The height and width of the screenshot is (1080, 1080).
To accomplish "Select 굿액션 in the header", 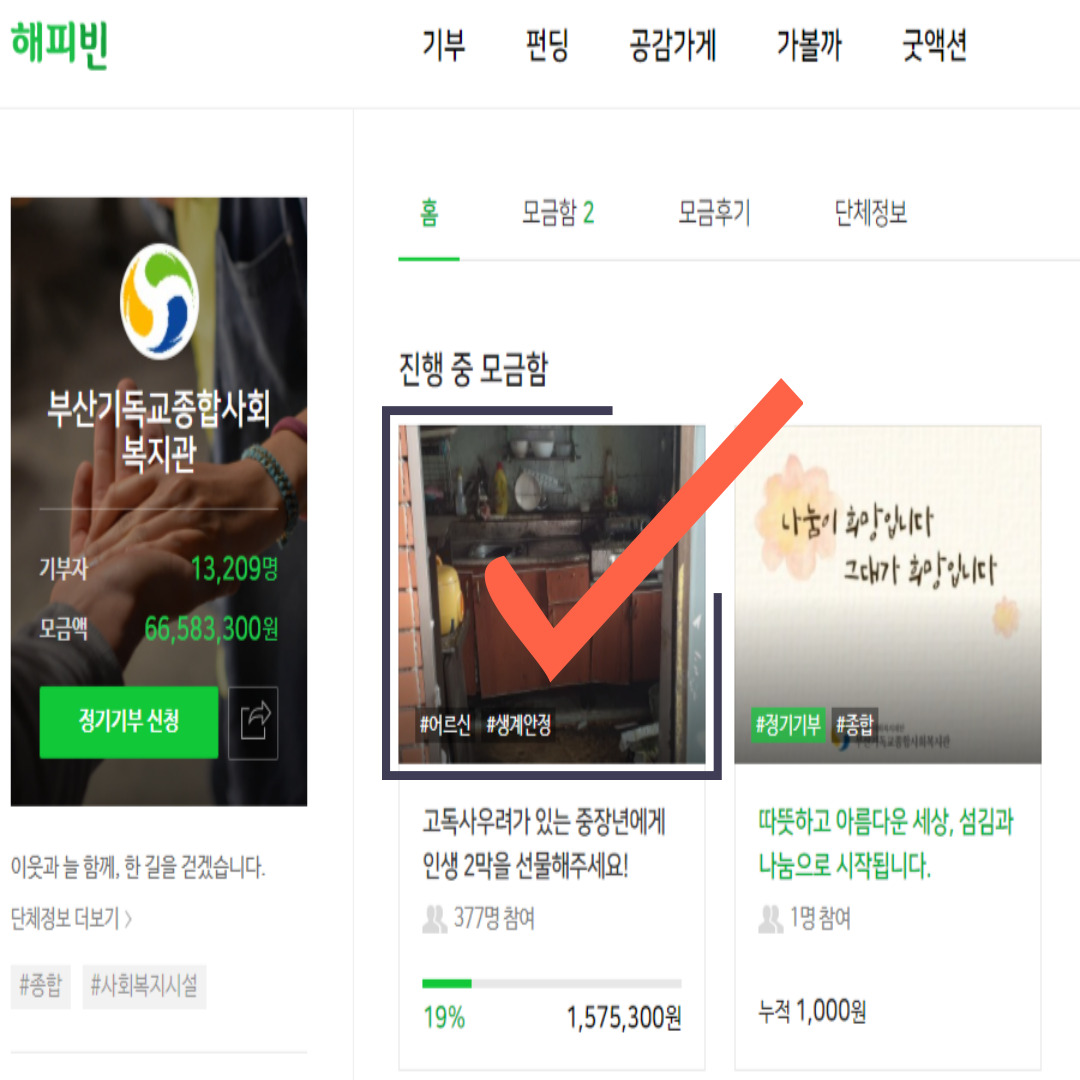I will [x=935, y=46].
